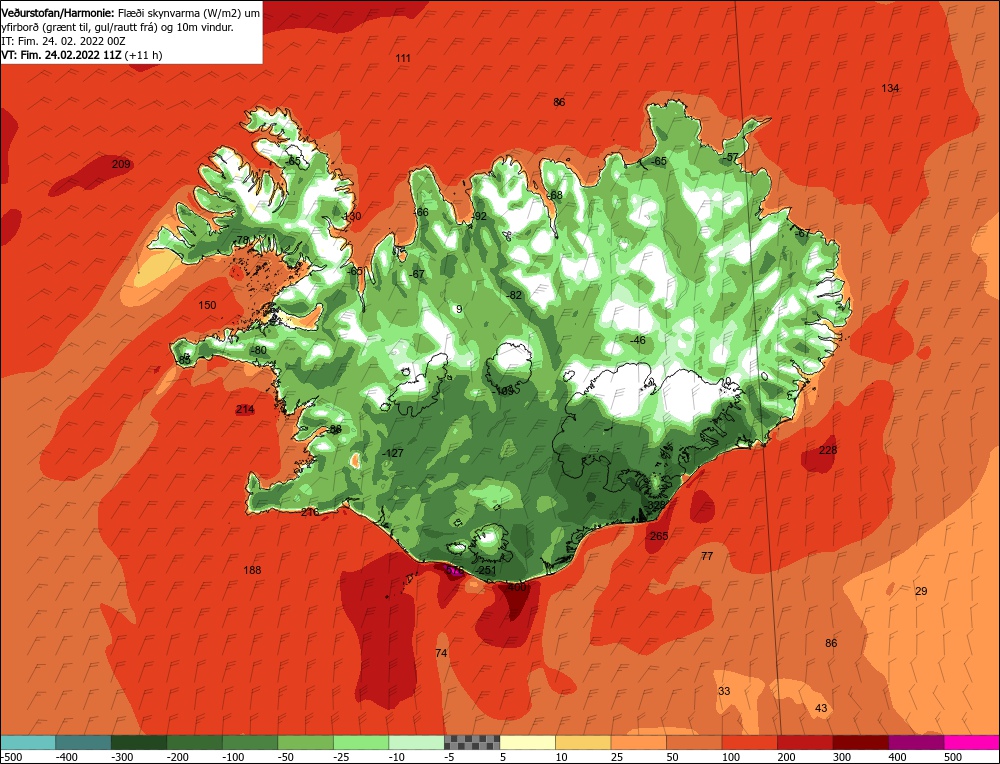Click the "-251" value near the coast
This screenshot has width=1000, height=764.
click(x=487, y=570)
